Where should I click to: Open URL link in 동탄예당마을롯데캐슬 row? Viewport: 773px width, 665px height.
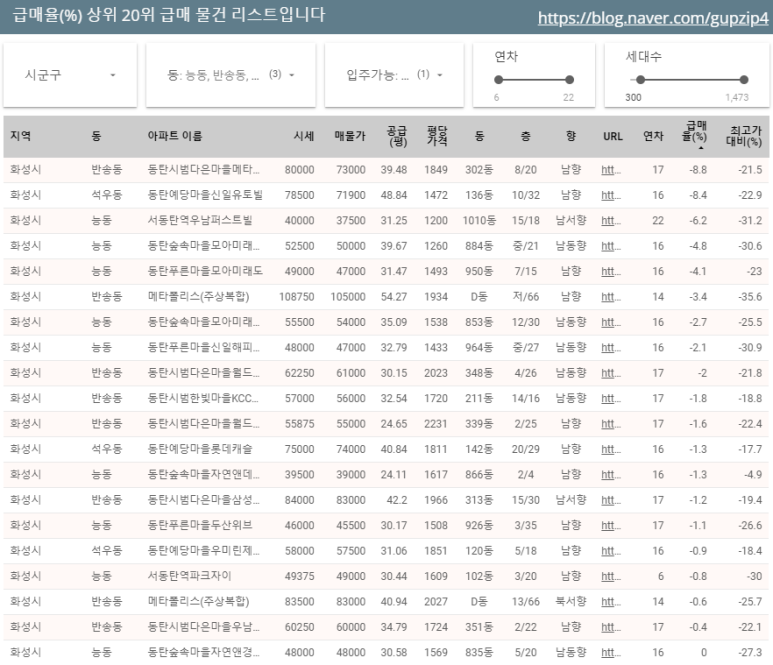click(x=611, y=449)
